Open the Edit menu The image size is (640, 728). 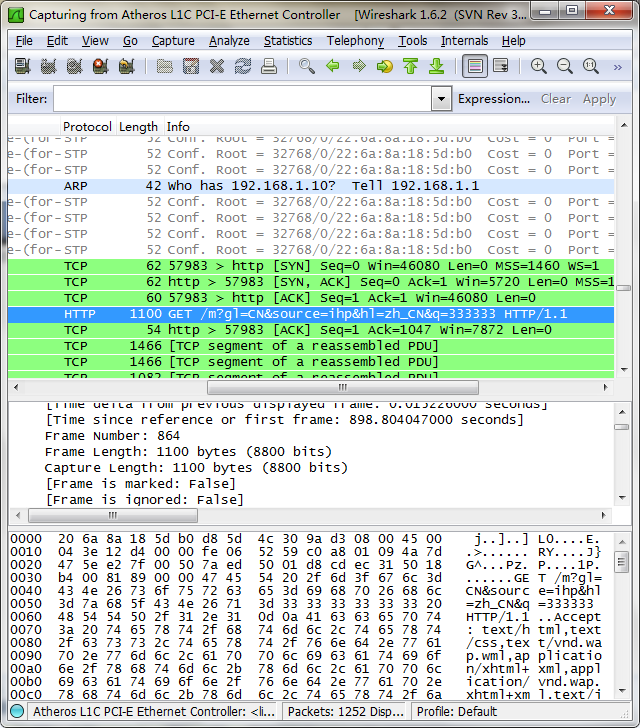(57, 41)
